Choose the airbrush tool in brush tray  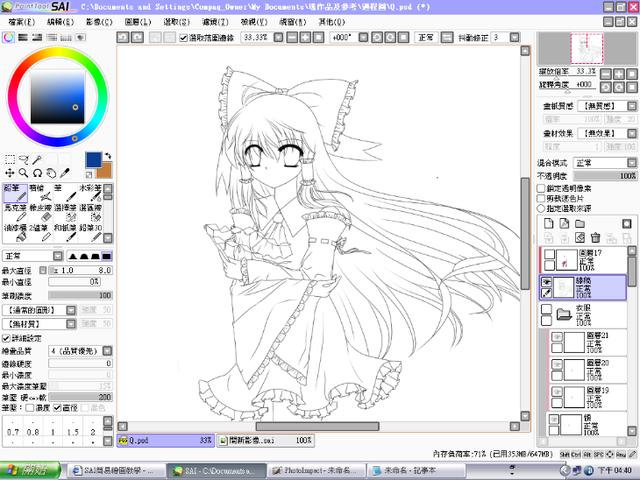40,193
